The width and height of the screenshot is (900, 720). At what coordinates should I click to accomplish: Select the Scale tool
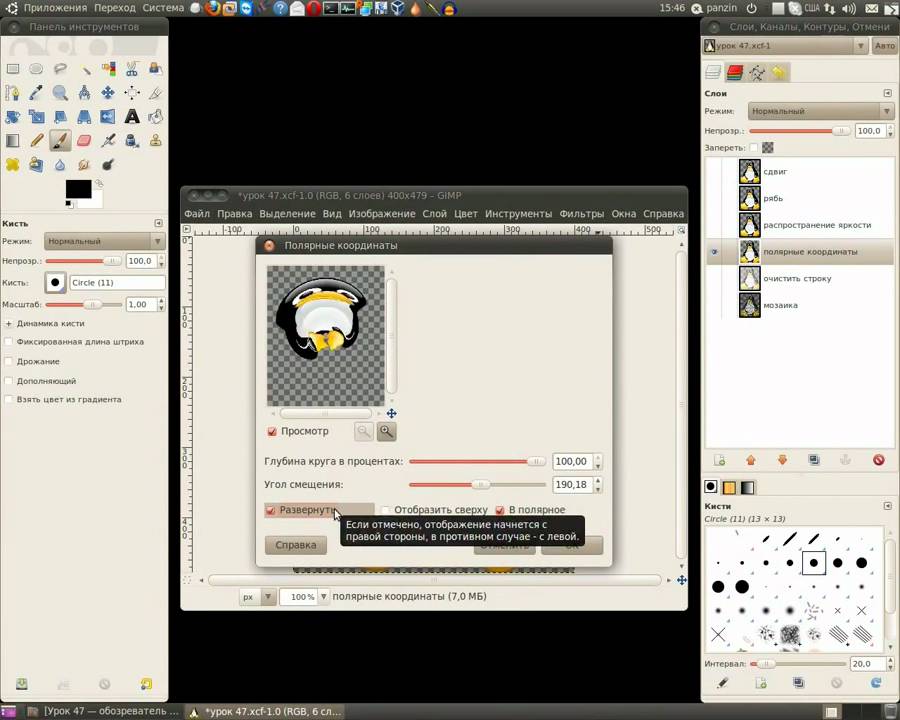(36, 117)
